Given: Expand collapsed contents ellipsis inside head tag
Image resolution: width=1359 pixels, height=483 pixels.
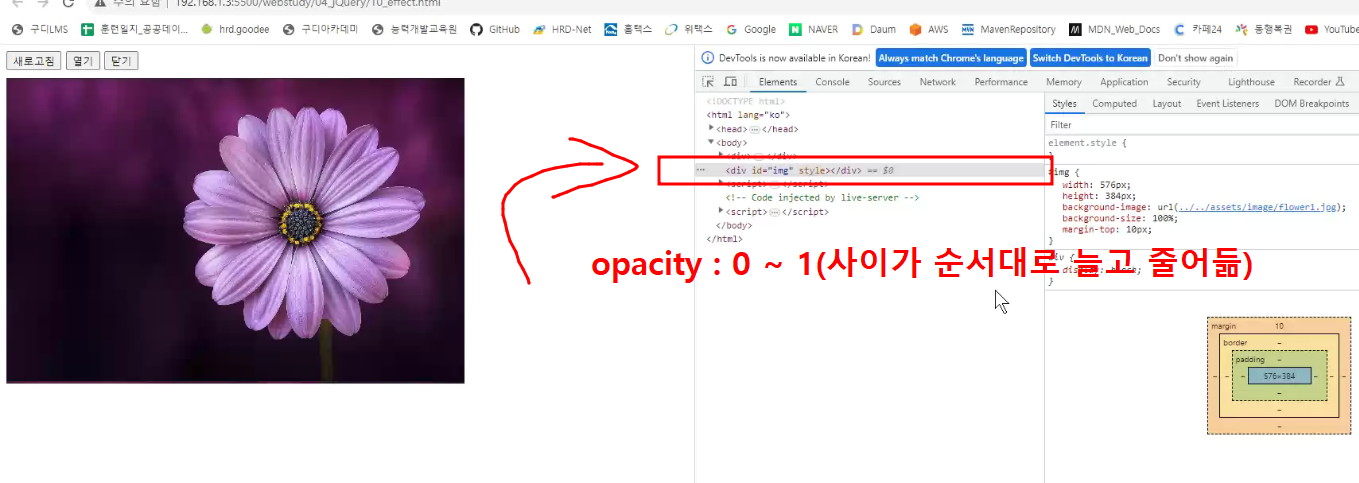Looking at the screenshot, I should 754,129.
